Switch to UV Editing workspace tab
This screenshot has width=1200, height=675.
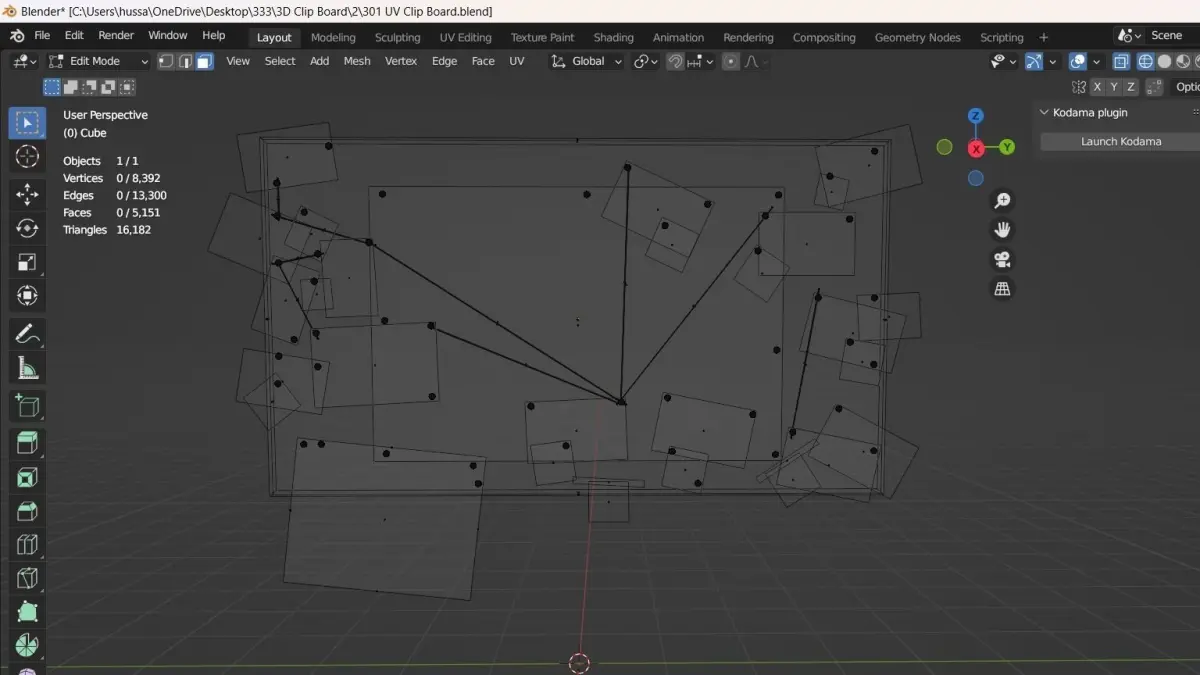click(x=465, y=37)
